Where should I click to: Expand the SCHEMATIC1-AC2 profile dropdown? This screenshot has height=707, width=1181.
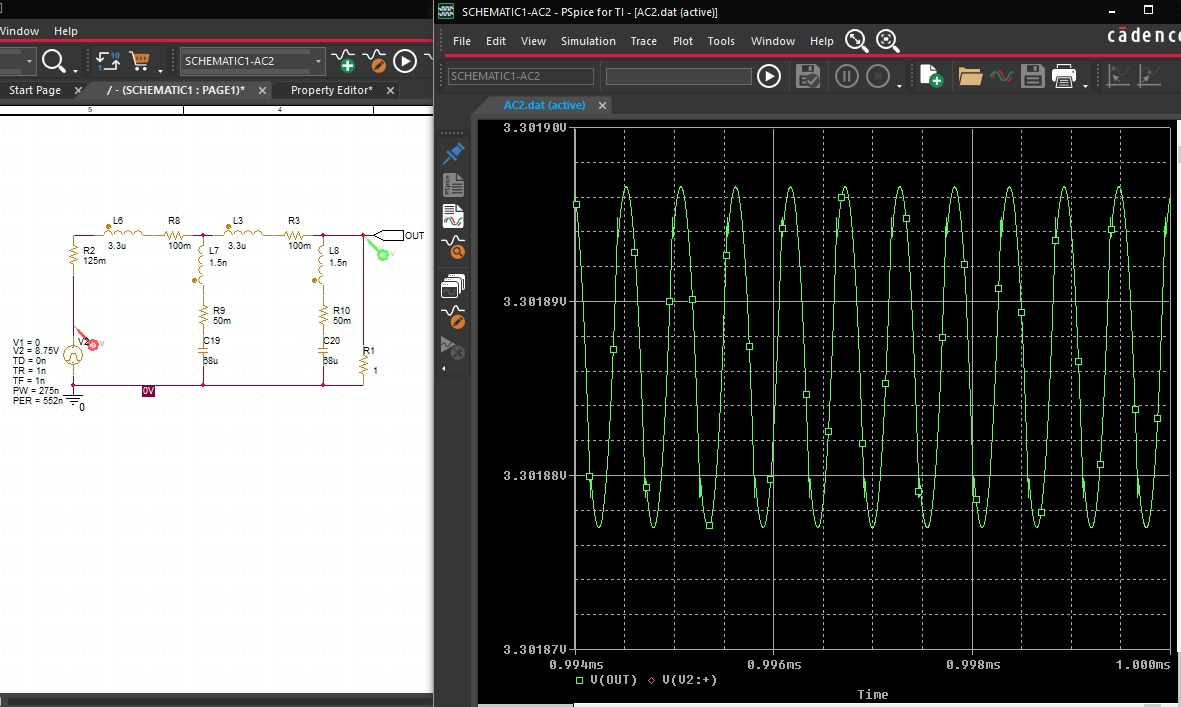click(x=319, y=62)
